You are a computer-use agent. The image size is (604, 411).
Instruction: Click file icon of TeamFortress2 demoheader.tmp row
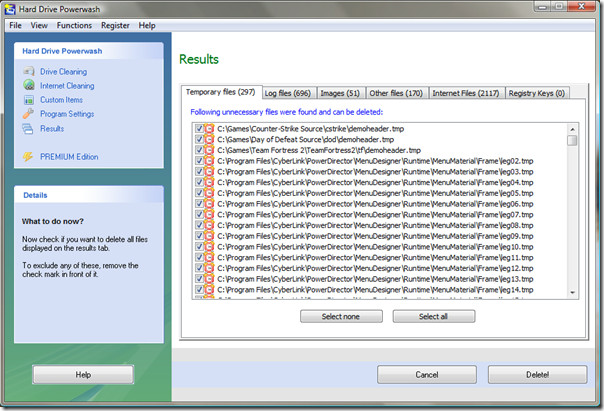click(x=209, y=150)
